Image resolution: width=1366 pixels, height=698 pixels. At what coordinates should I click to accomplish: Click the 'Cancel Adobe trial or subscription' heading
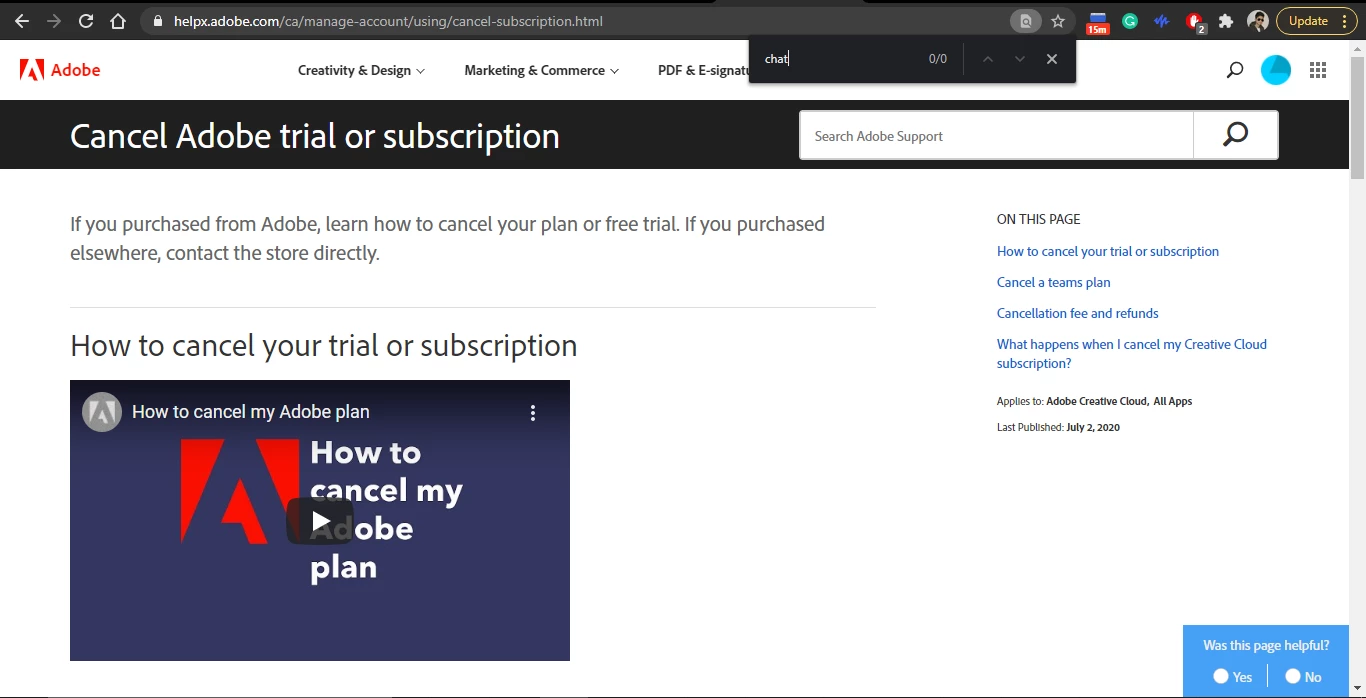click(x=315, y=136)
